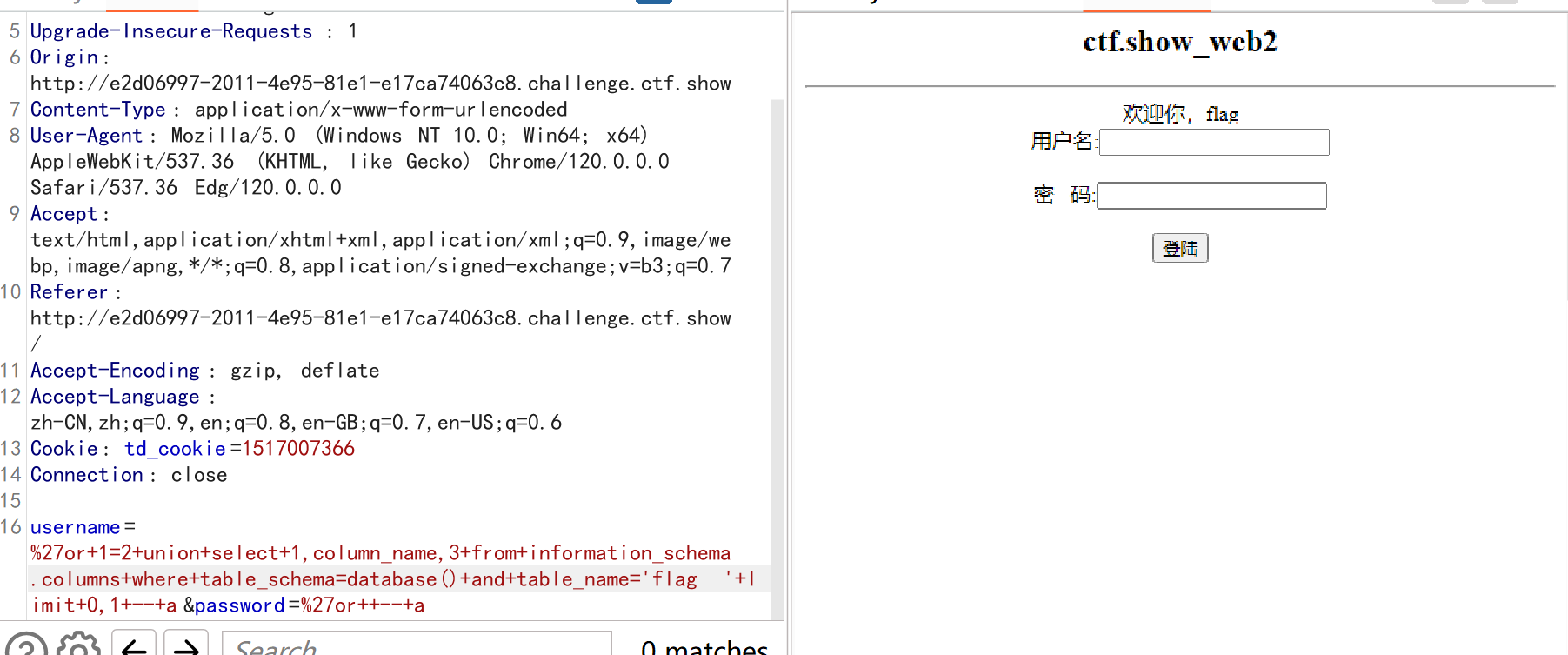
Task: Click the Referer header name
Action: click(69, 292)
